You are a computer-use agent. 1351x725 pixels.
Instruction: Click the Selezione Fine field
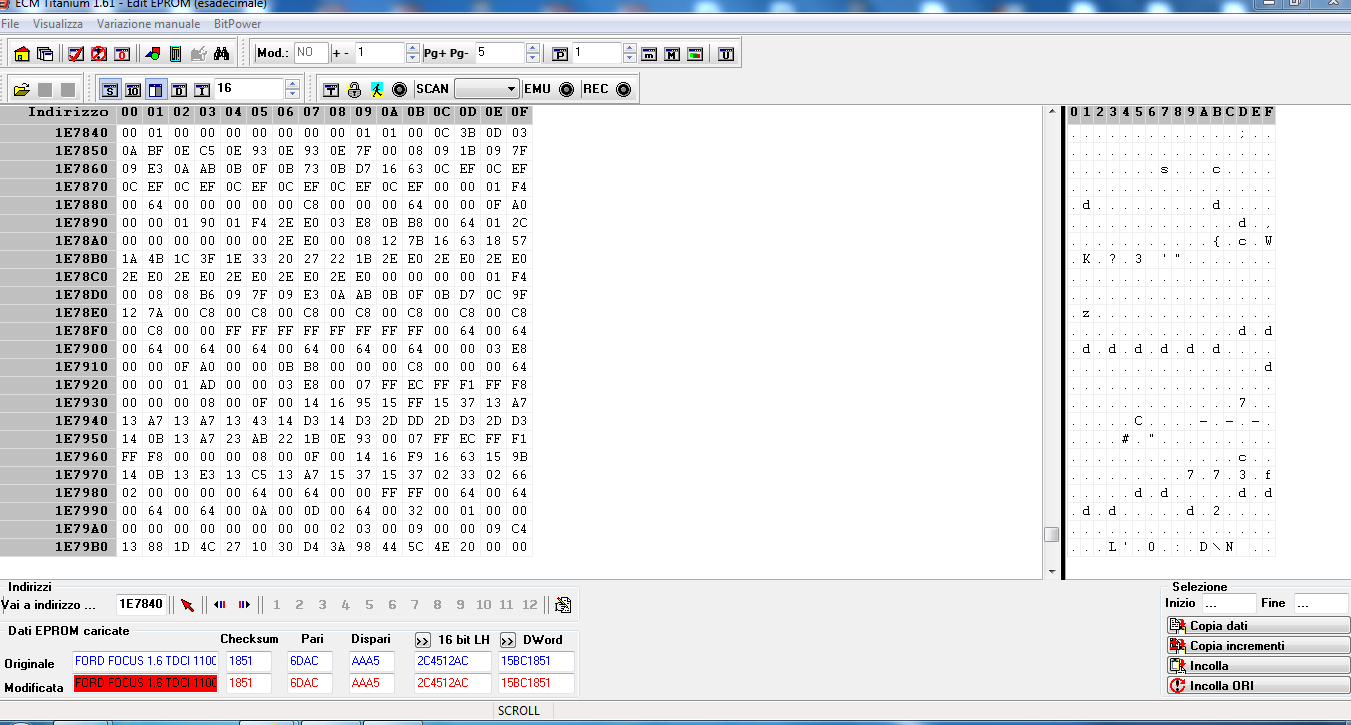point(1320,604)
